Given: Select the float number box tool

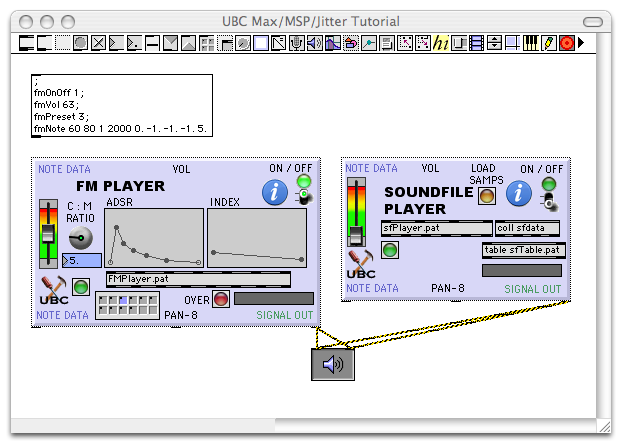Looking at the screenshot, I should point(134,43).
